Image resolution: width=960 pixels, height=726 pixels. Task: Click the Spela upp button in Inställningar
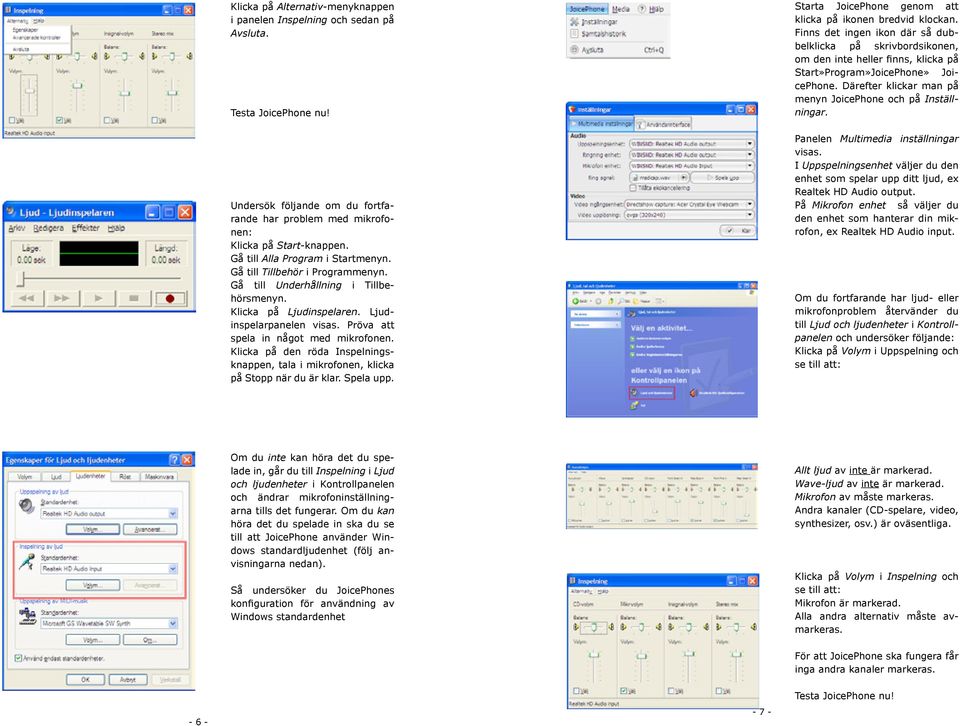coord(722,178)
